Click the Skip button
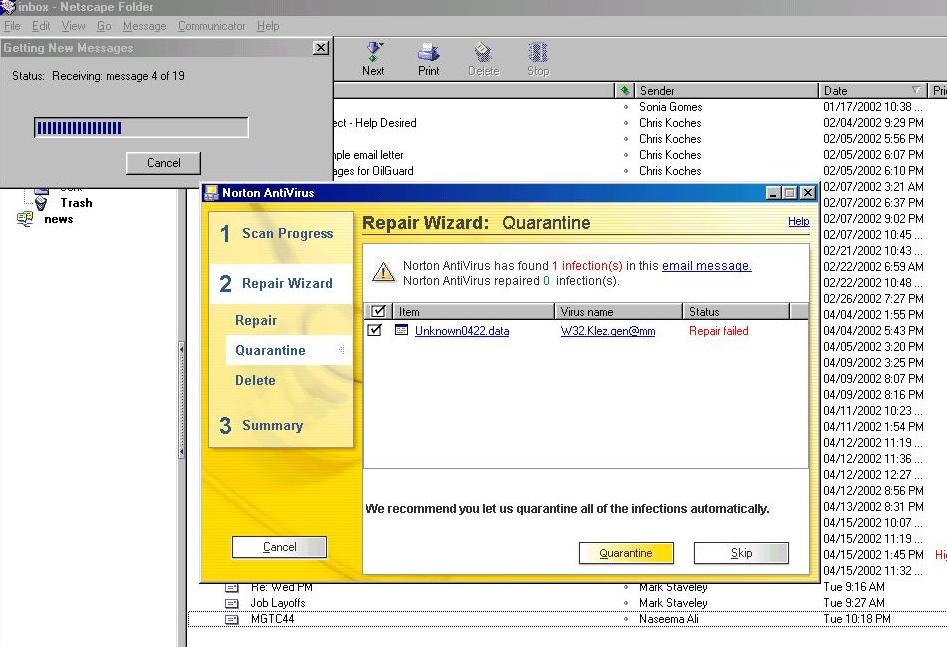 741,553
